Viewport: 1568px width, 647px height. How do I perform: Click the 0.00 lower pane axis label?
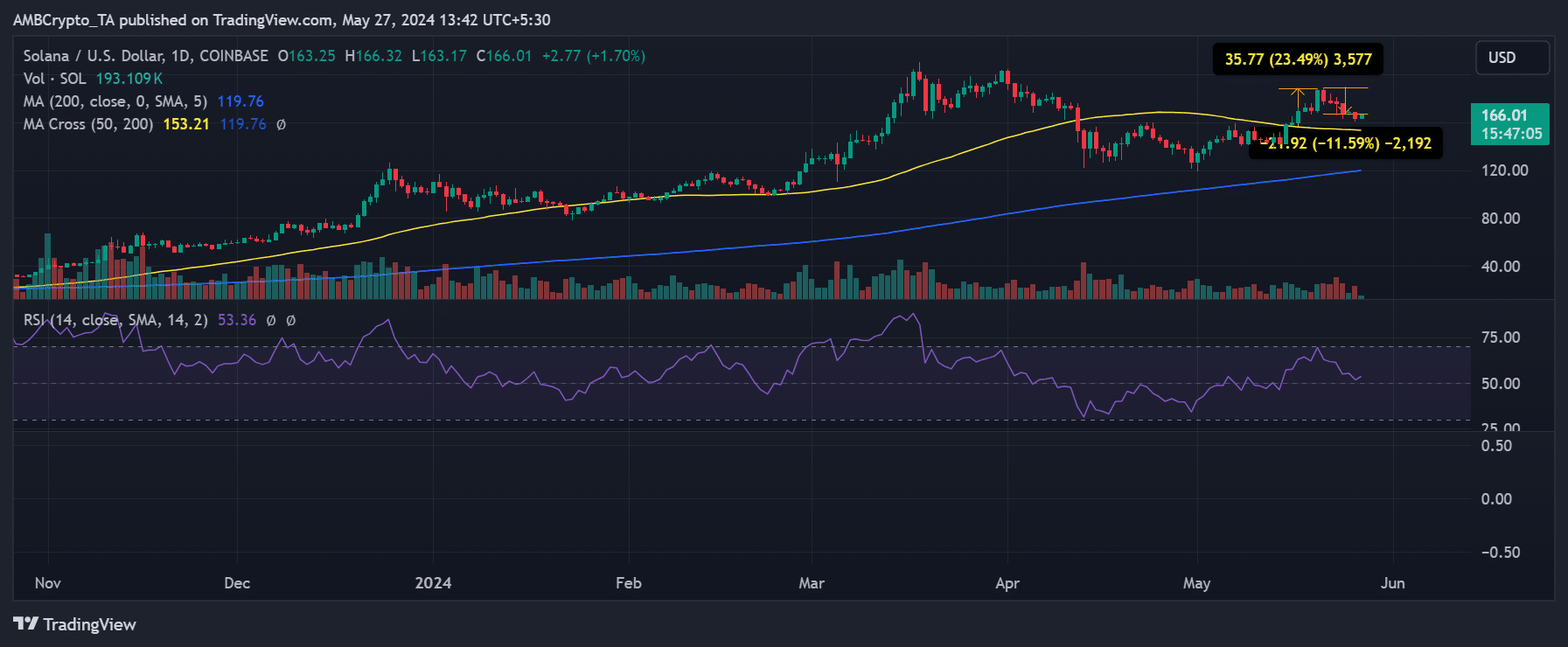pyautogui.click(x=1496, y=499)
